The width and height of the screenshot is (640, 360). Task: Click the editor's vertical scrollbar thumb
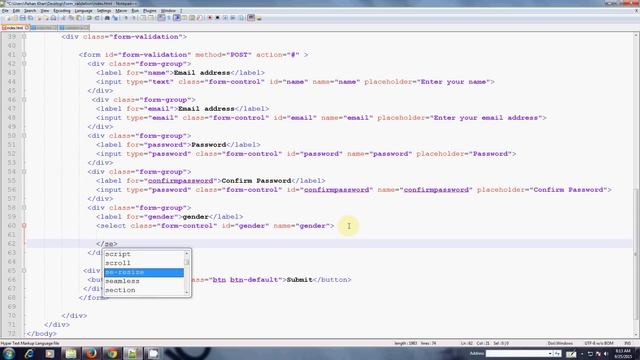[636, 253]
